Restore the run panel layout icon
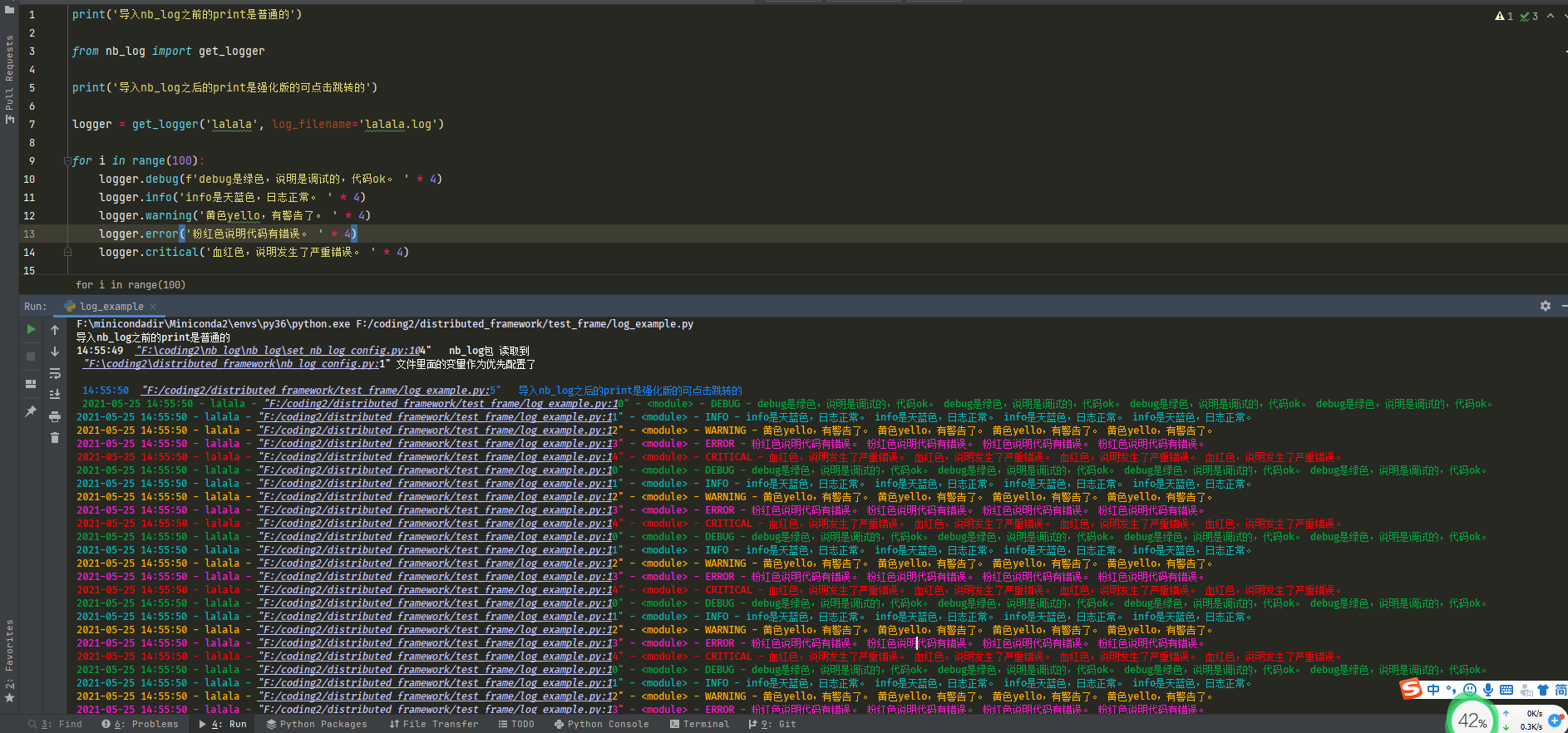 coord(31,384)
